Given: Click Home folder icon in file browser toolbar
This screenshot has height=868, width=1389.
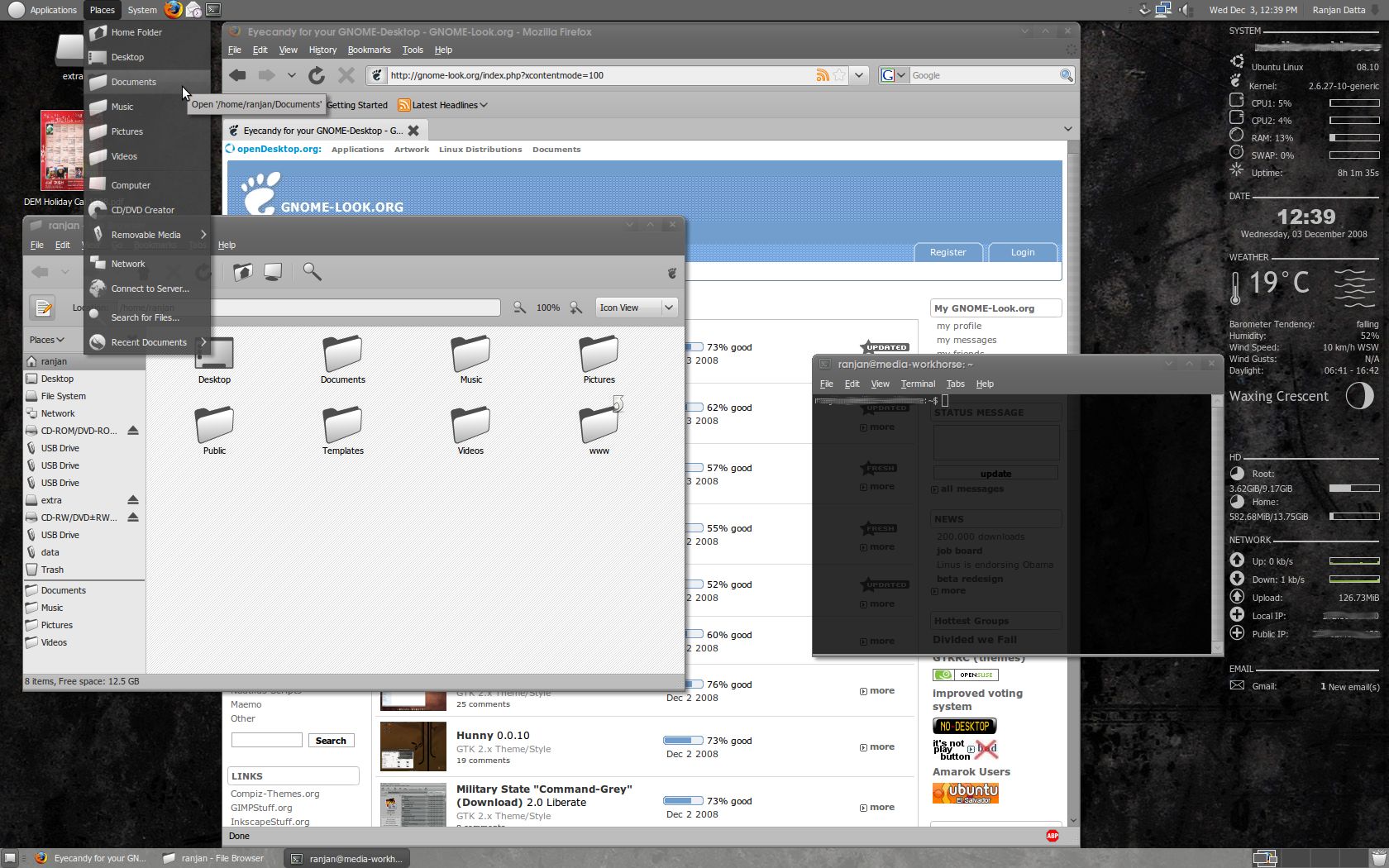Looking at the screenshot, I should 242,272.
